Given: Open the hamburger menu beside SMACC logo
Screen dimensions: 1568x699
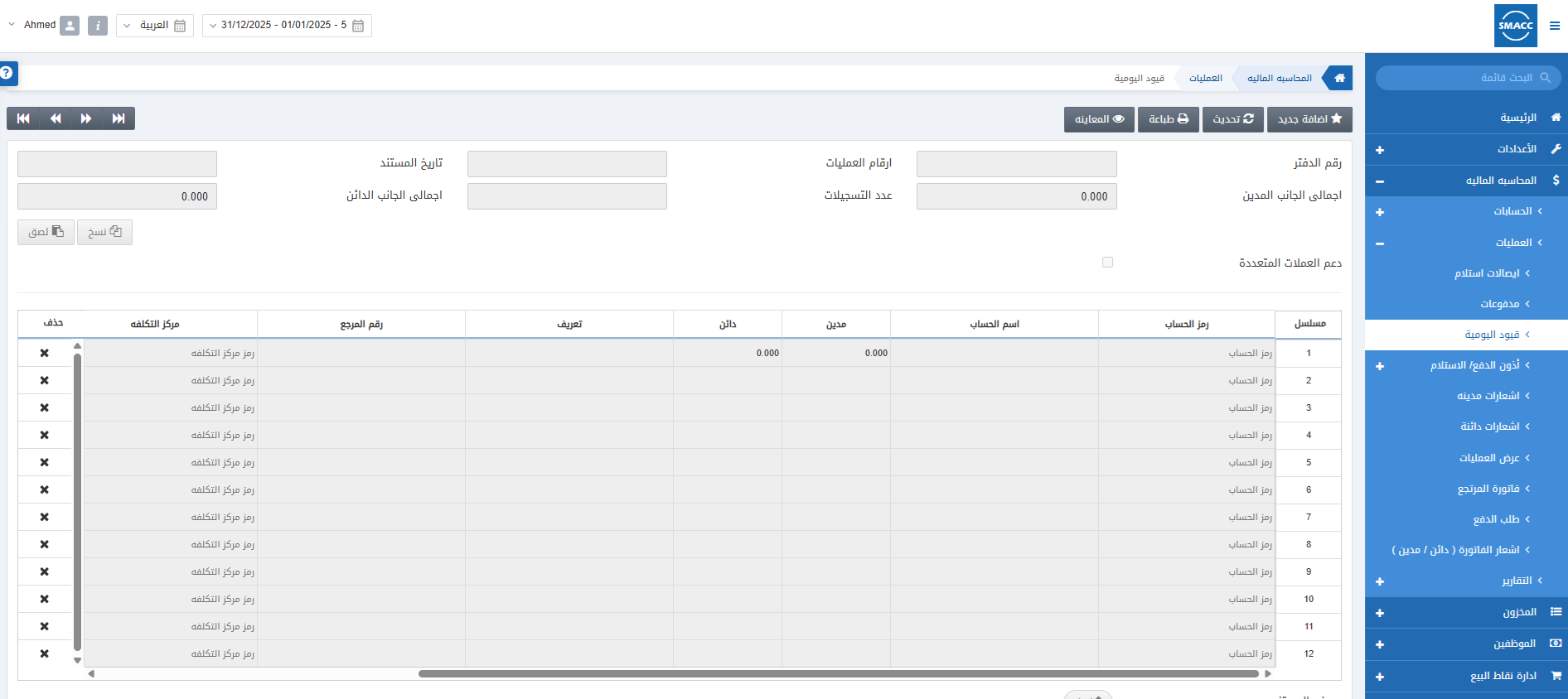Looking at the screenshot, I should point(1555,26).
